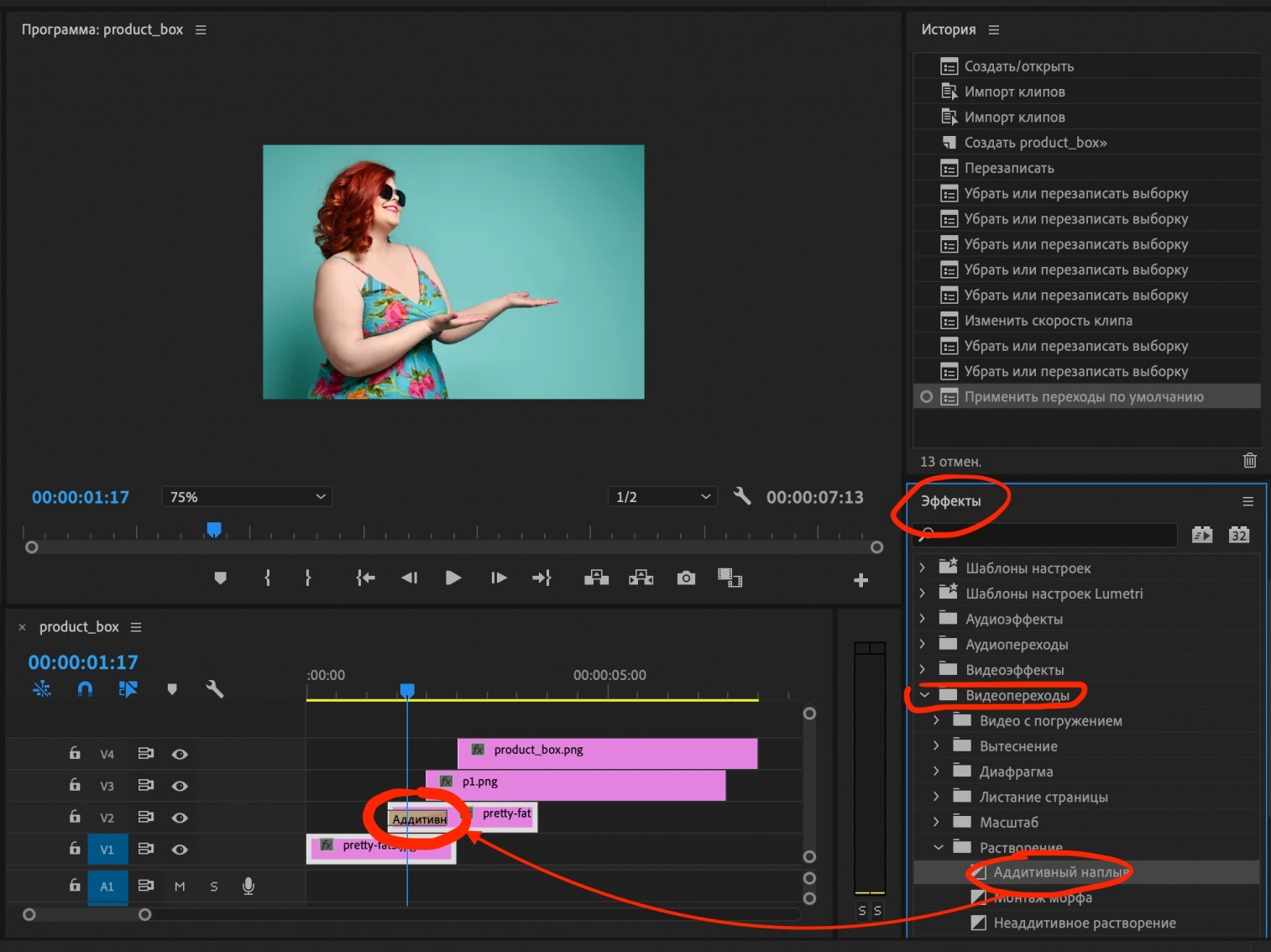Toggle lock on track V2
Image resolution: width=1271 pixels, height=952 pixels.
pyautogui.click(x=75, y=817)
